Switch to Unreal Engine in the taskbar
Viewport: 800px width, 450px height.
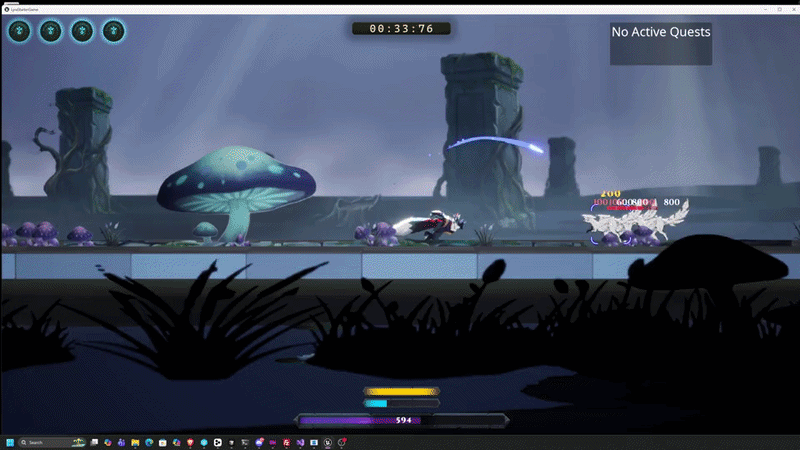click(x=328, y=442)
